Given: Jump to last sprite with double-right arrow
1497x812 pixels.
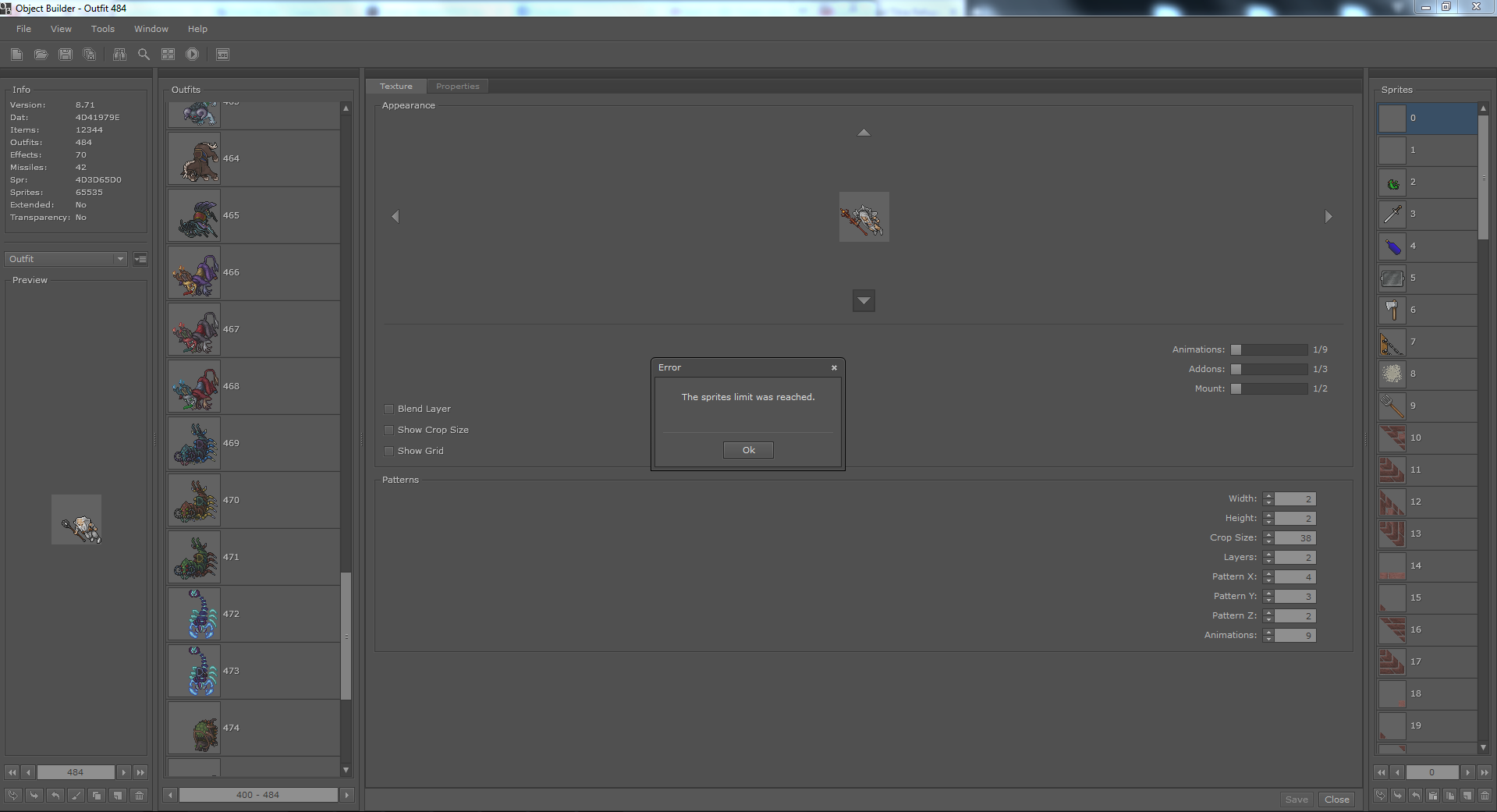Looking at the screenshot, I should (1485, 772).
